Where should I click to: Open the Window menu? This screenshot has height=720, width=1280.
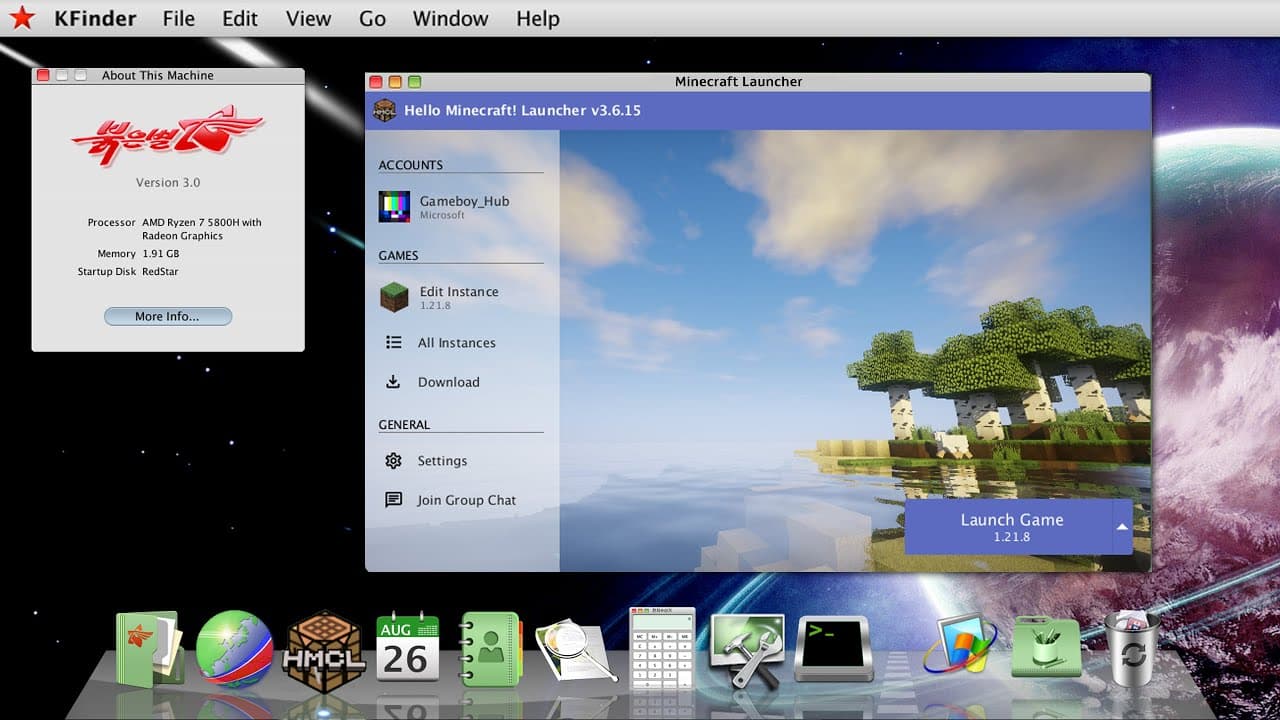point(450,19)
